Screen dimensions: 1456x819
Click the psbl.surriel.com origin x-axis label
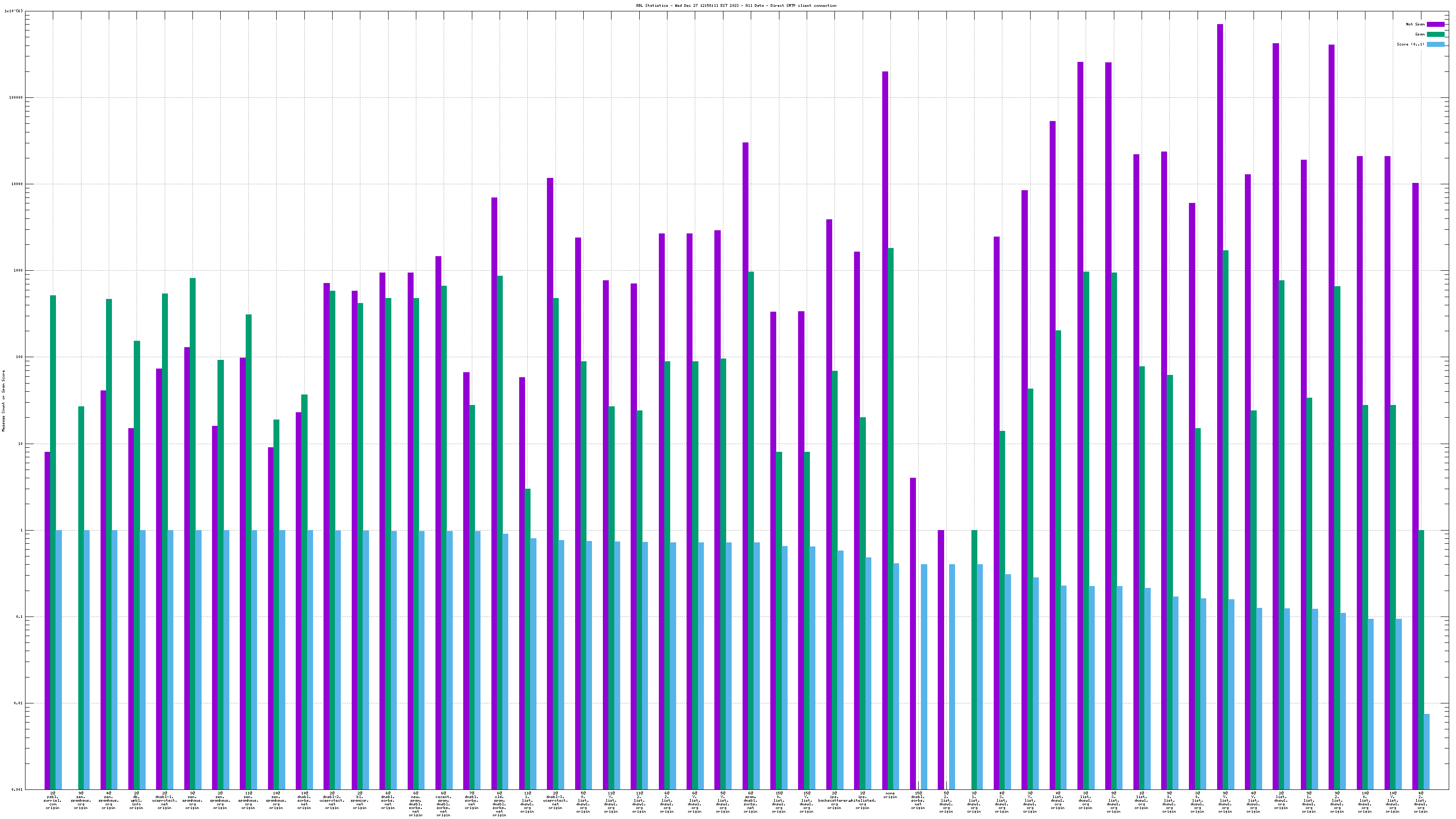tap(53, 800)
